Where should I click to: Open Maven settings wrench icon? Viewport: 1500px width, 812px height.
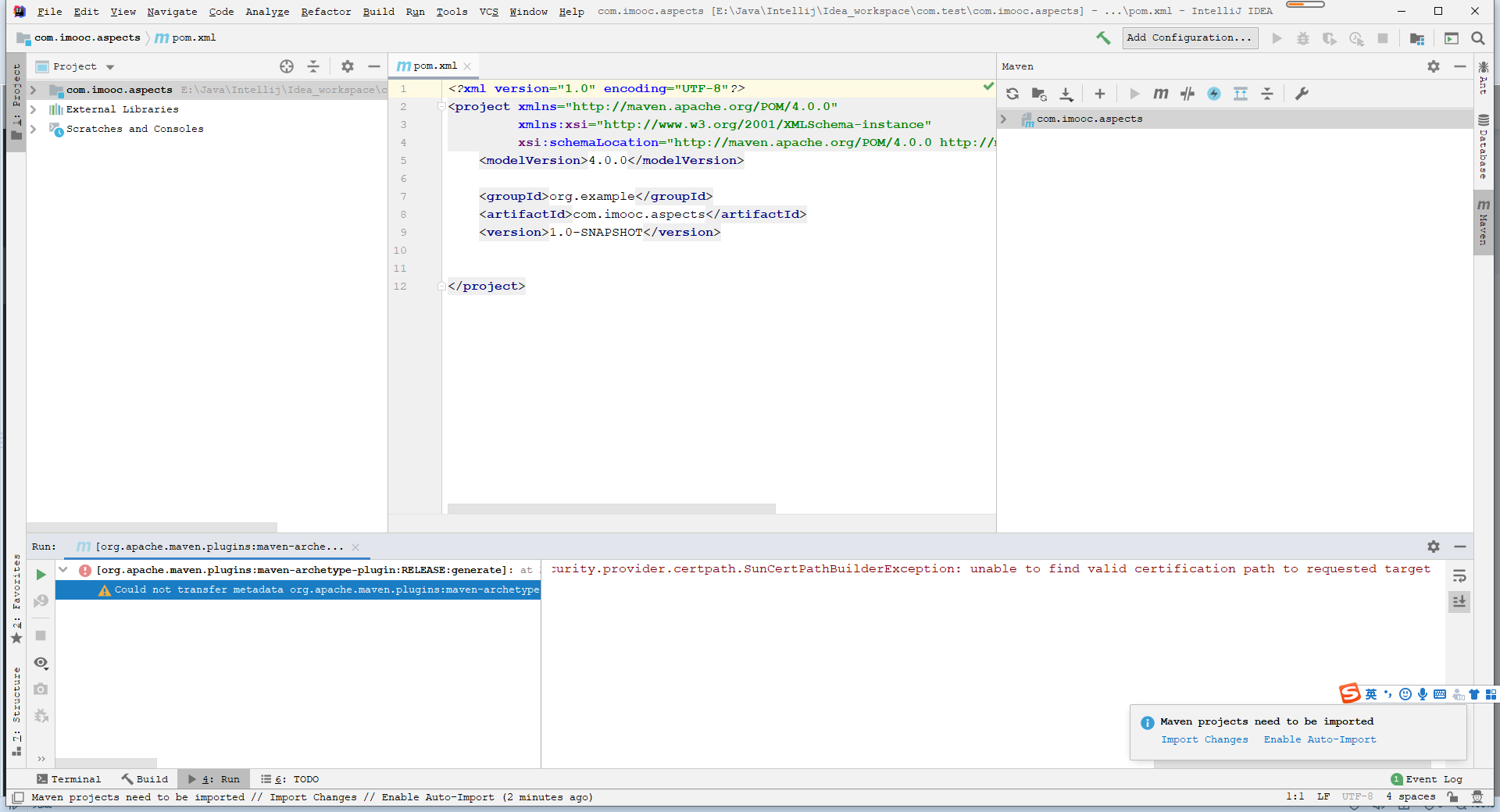[x=1302, y=94]
